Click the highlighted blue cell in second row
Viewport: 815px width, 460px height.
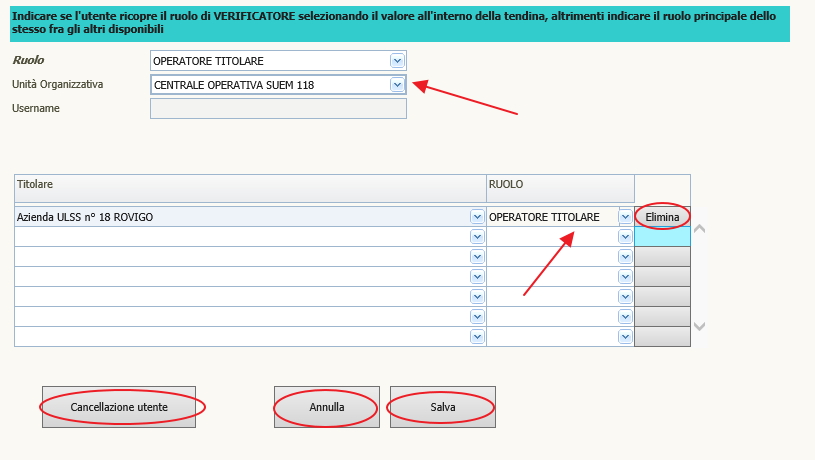662,237
